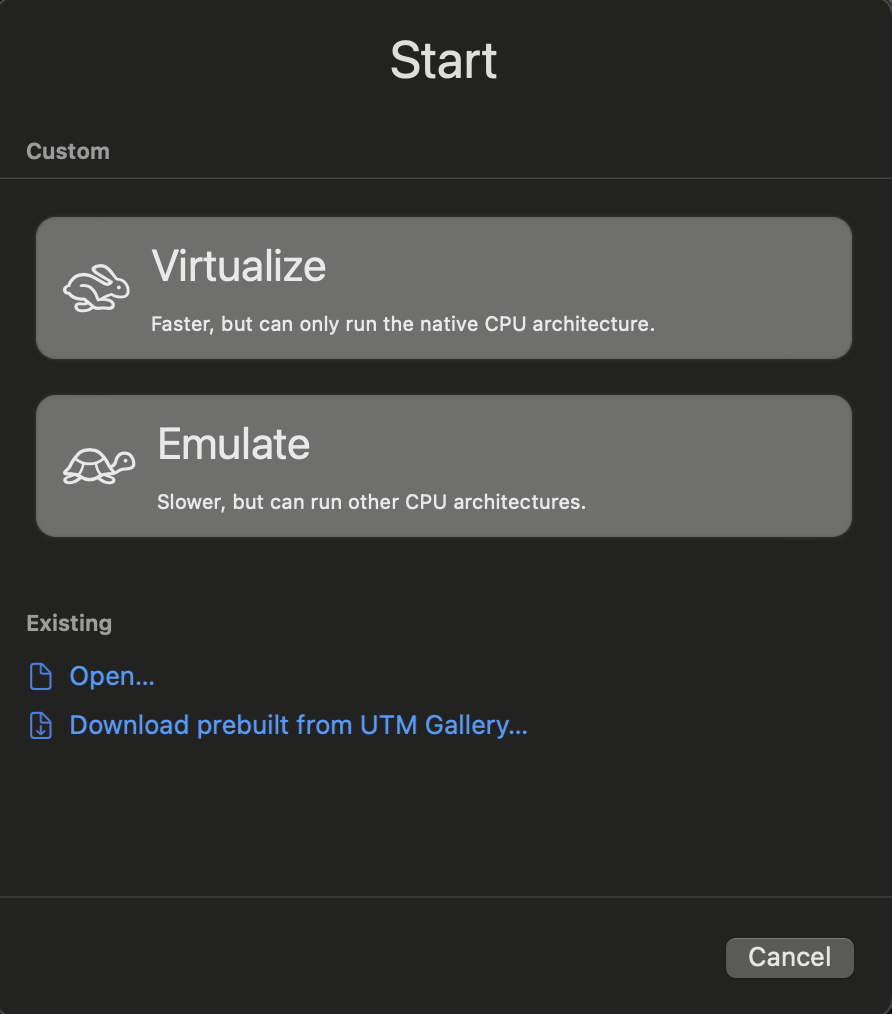Image resolution: width=892 pixels, height=1014 pixels.
Task: Open an existing virtual machine via Open...
Action: click(x=112, y=677)
